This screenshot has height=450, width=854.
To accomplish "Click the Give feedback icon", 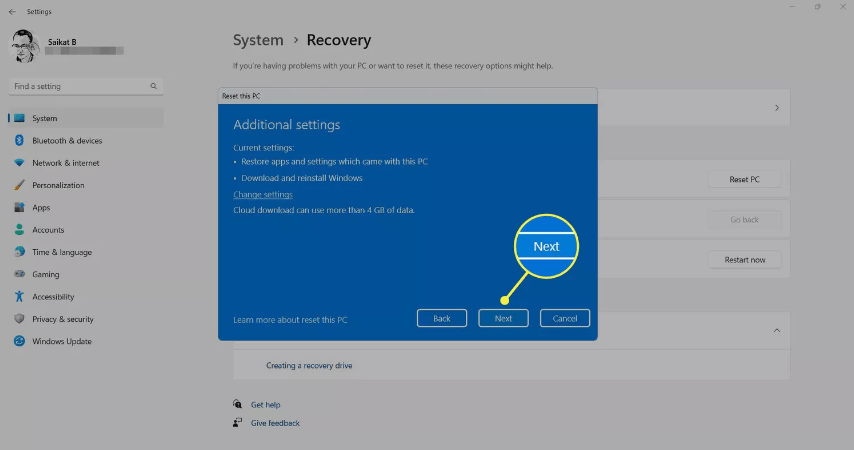I will (x=237, y=423).
